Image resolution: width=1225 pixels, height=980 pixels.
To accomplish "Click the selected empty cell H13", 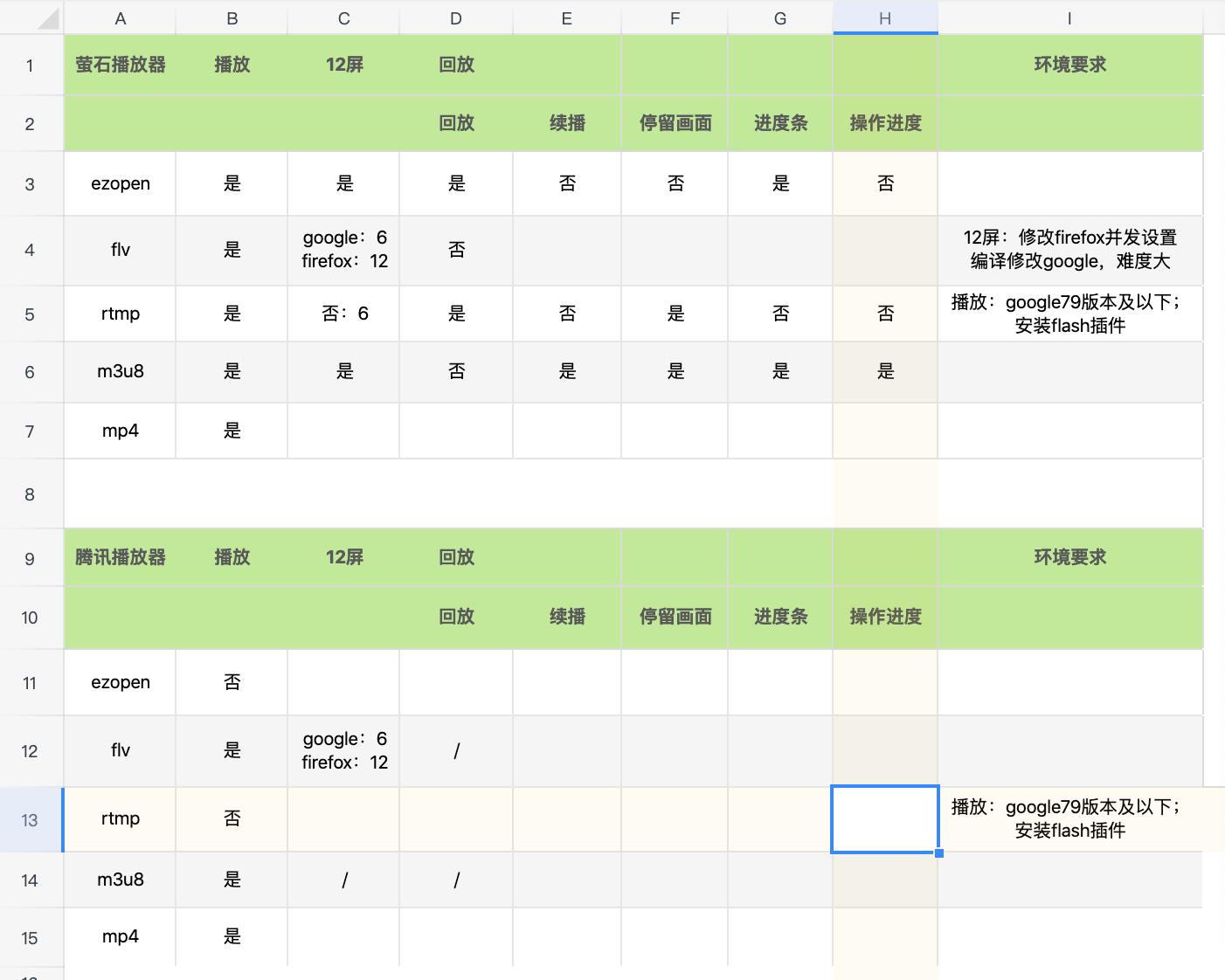I will click(x=885, y=818).
